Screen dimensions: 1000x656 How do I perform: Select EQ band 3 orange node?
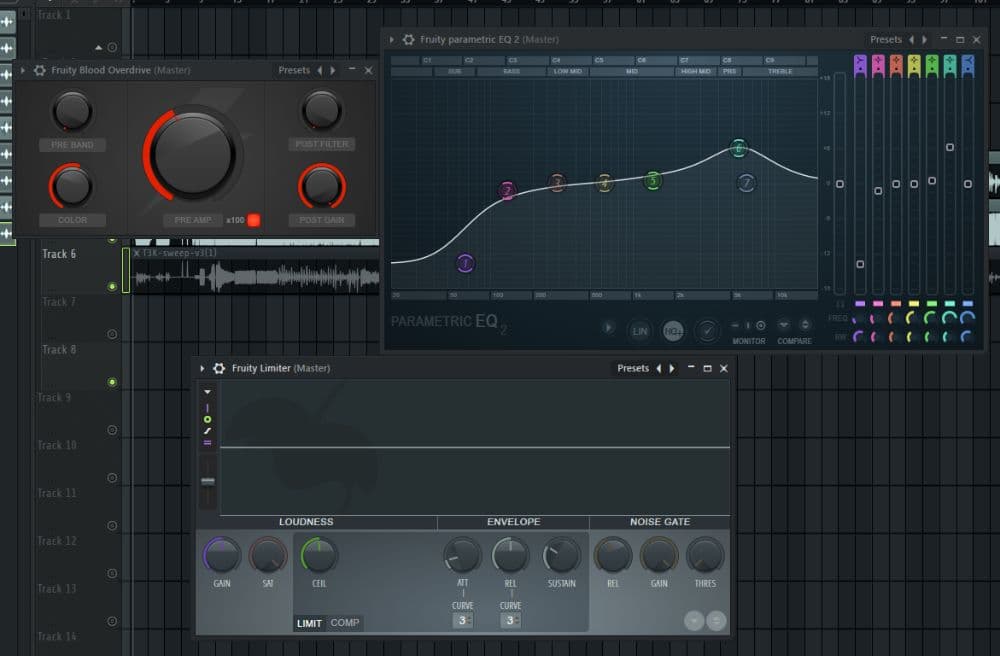tap(557, 183)
